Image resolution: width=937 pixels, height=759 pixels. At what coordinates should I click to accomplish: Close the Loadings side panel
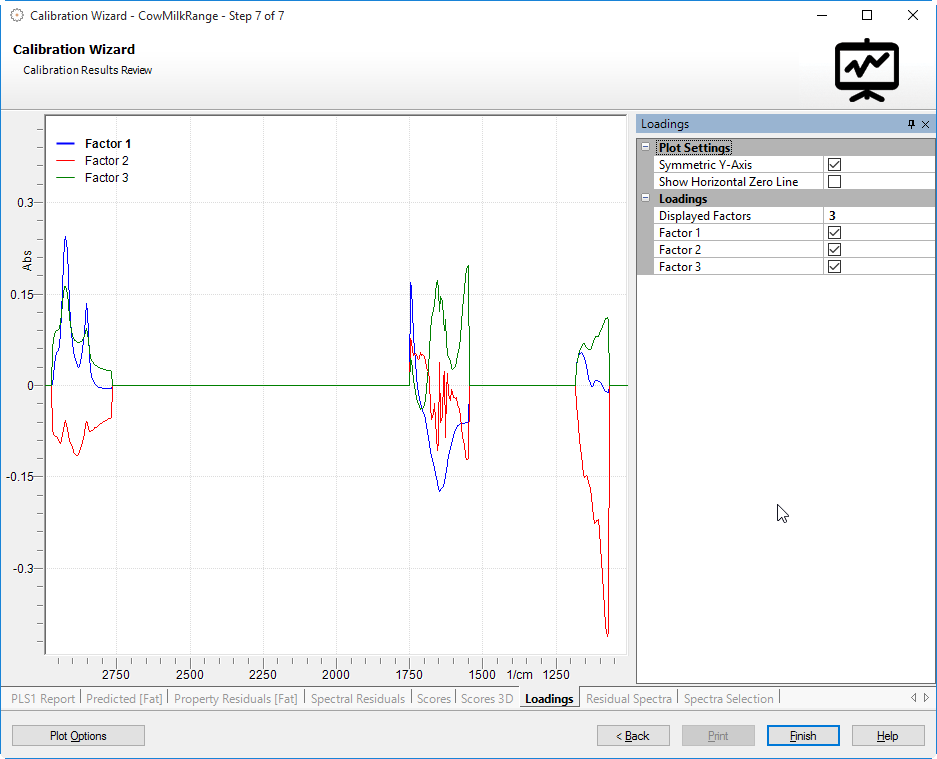[925, 124]
